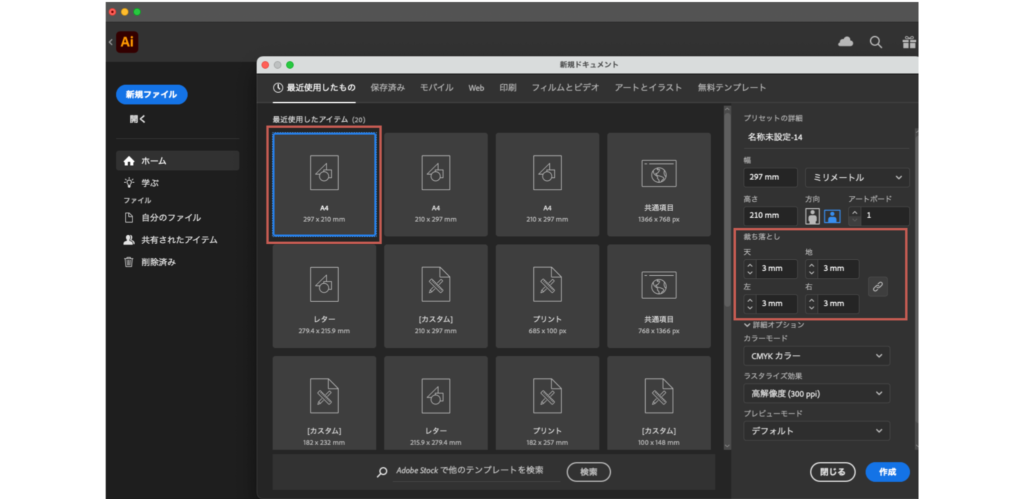The width and height of the screenshot is (1024, 499).
Task: Select the A4 297 x 210 mm preset
Action: (x=325, y=184)
